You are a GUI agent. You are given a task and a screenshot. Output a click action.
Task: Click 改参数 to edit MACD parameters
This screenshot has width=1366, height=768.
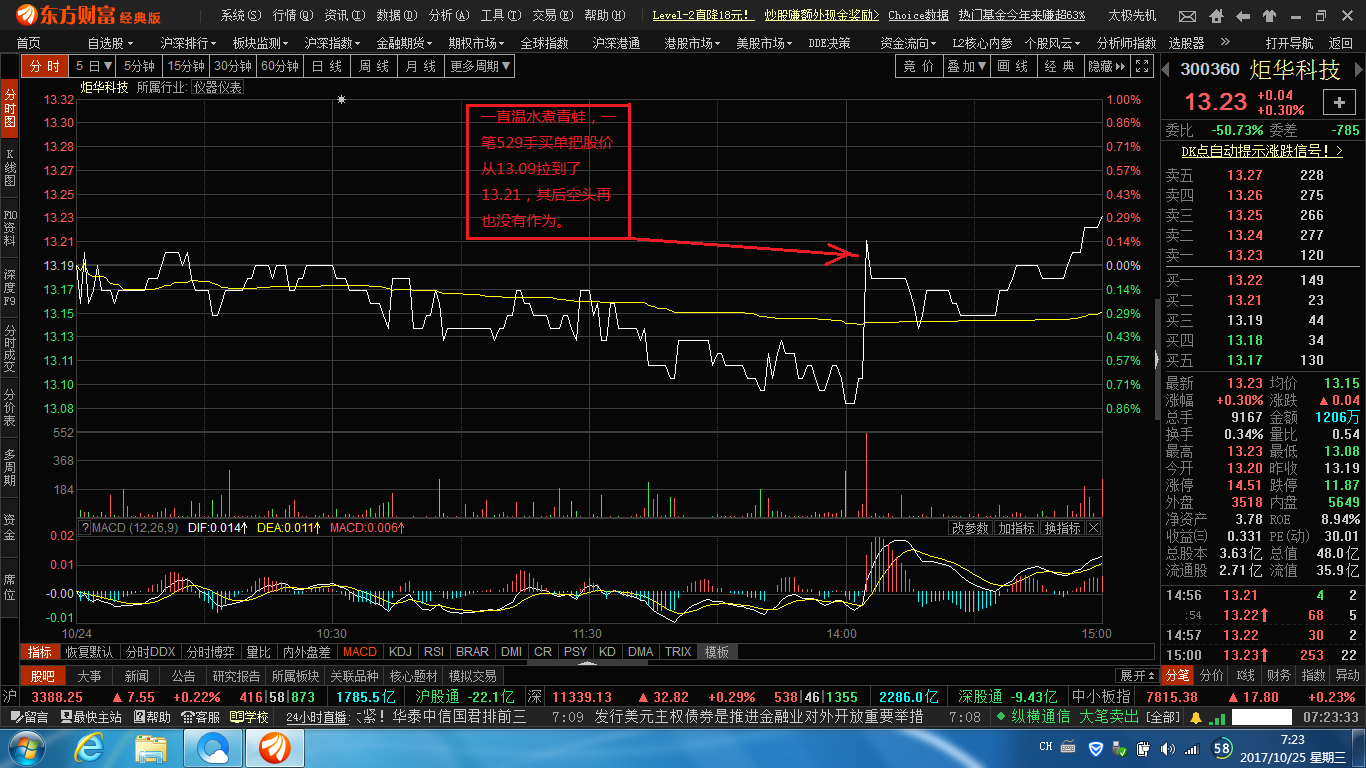pyautogui.click(x=970, y=528)
